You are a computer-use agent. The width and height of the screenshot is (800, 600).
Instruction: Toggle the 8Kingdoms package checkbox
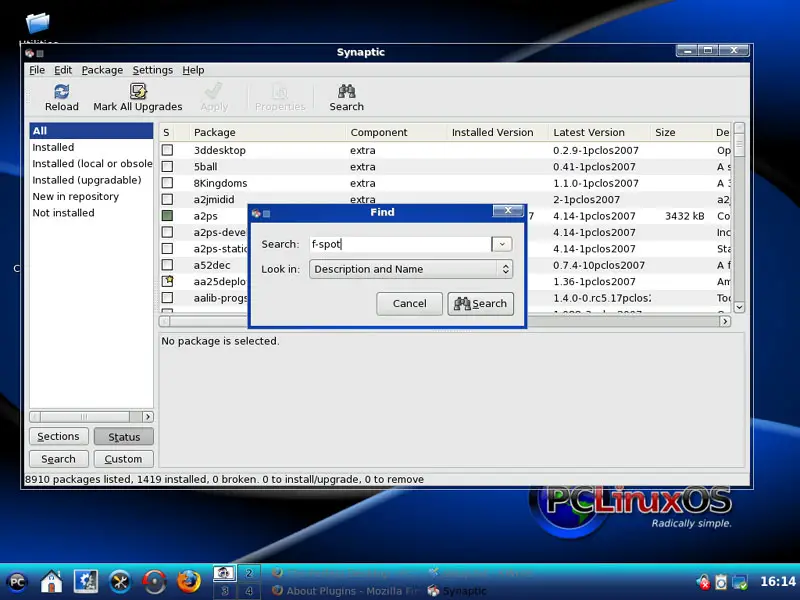click(x=167, y=183)
